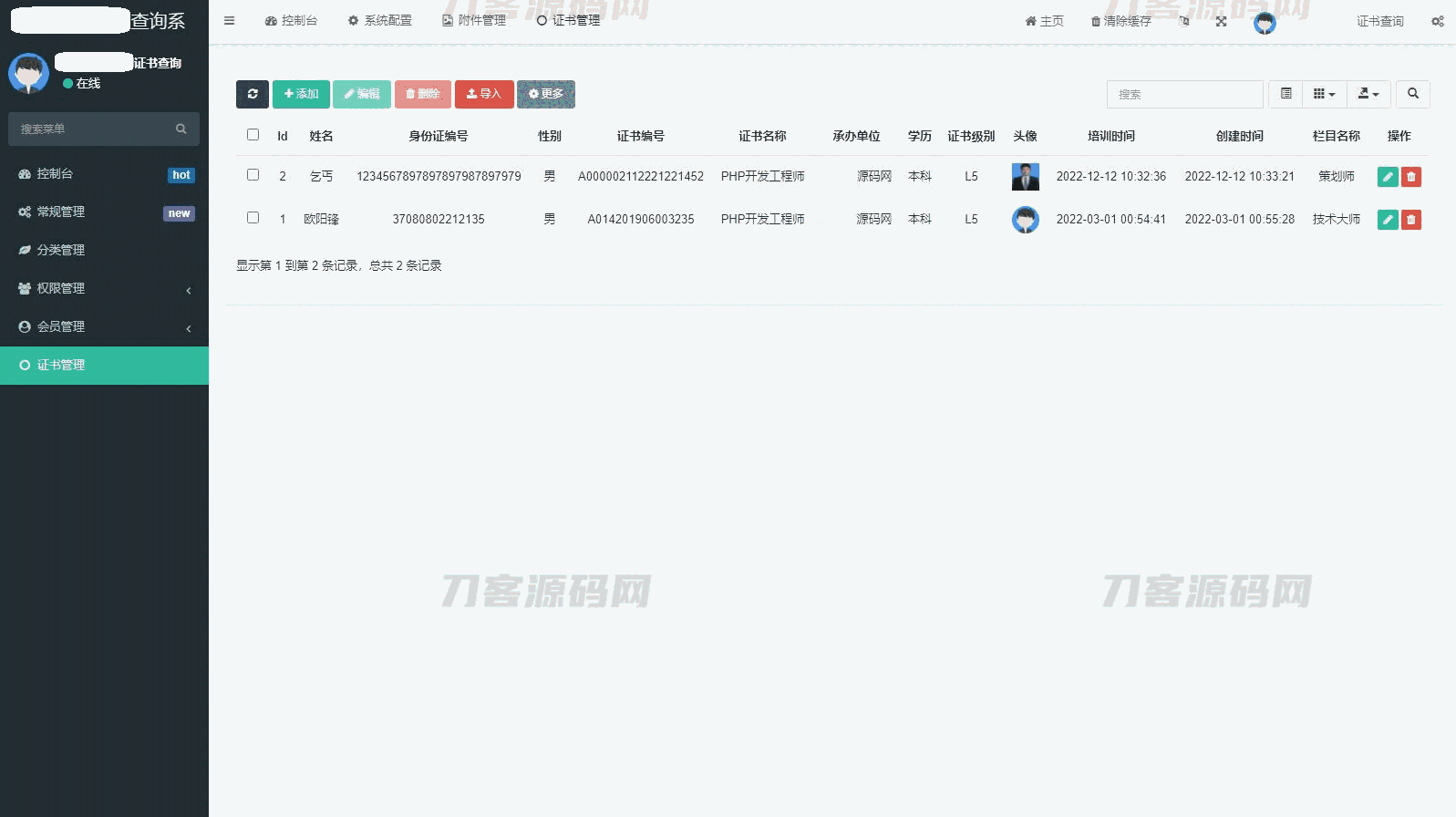Switch to the 附件管理 top tab
Viewport: 1456px width, 817px height.
[474, 21]
